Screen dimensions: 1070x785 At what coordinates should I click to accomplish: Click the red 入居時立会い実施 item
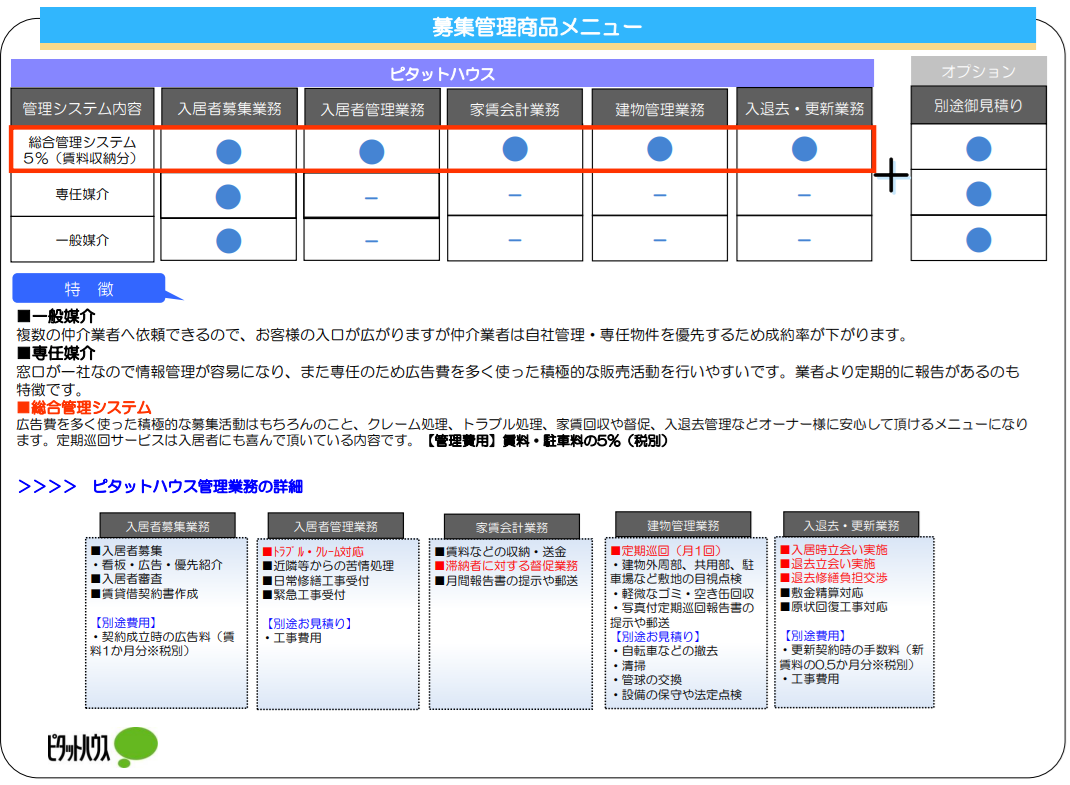click(834, 550)
